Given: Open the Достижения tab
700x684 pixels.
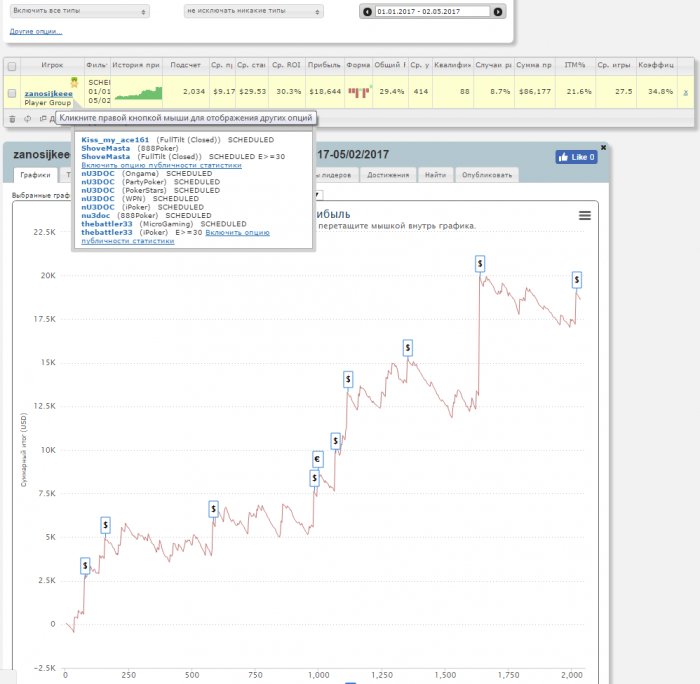Looking at the screenshot, I should pos(387,175).
